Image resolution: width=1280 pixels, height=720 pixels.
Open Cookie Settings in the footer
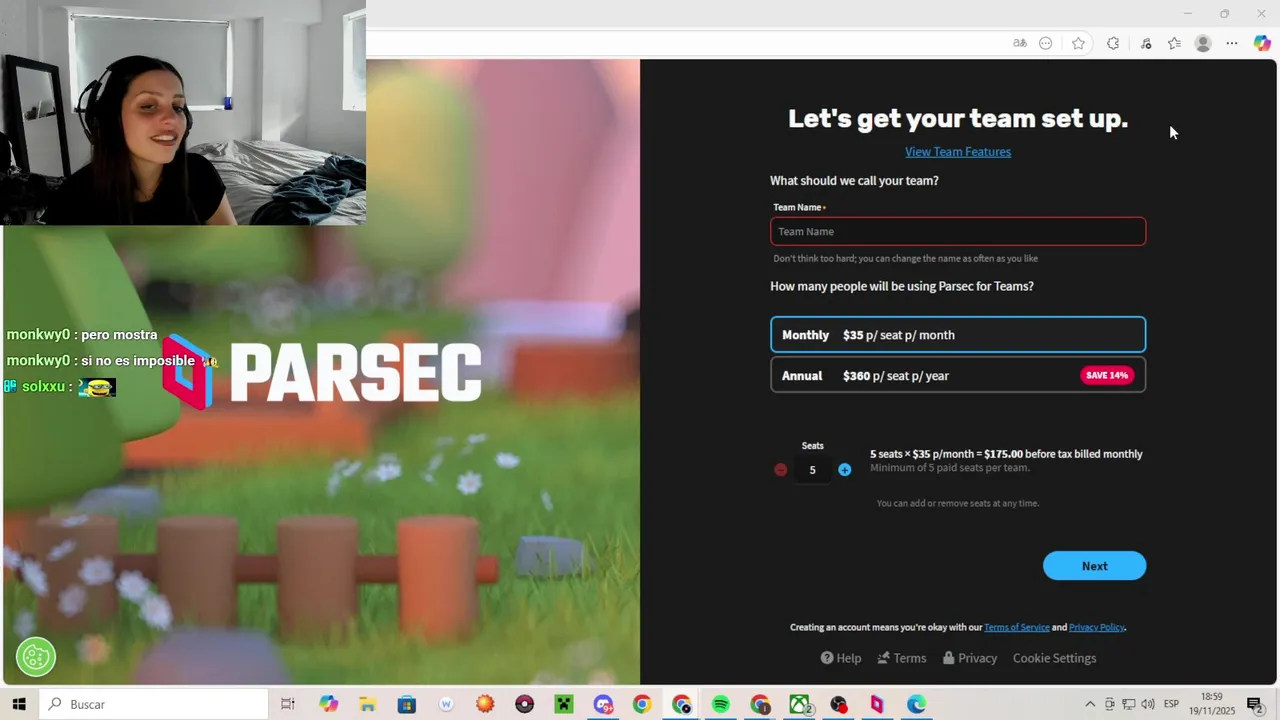1055,658
